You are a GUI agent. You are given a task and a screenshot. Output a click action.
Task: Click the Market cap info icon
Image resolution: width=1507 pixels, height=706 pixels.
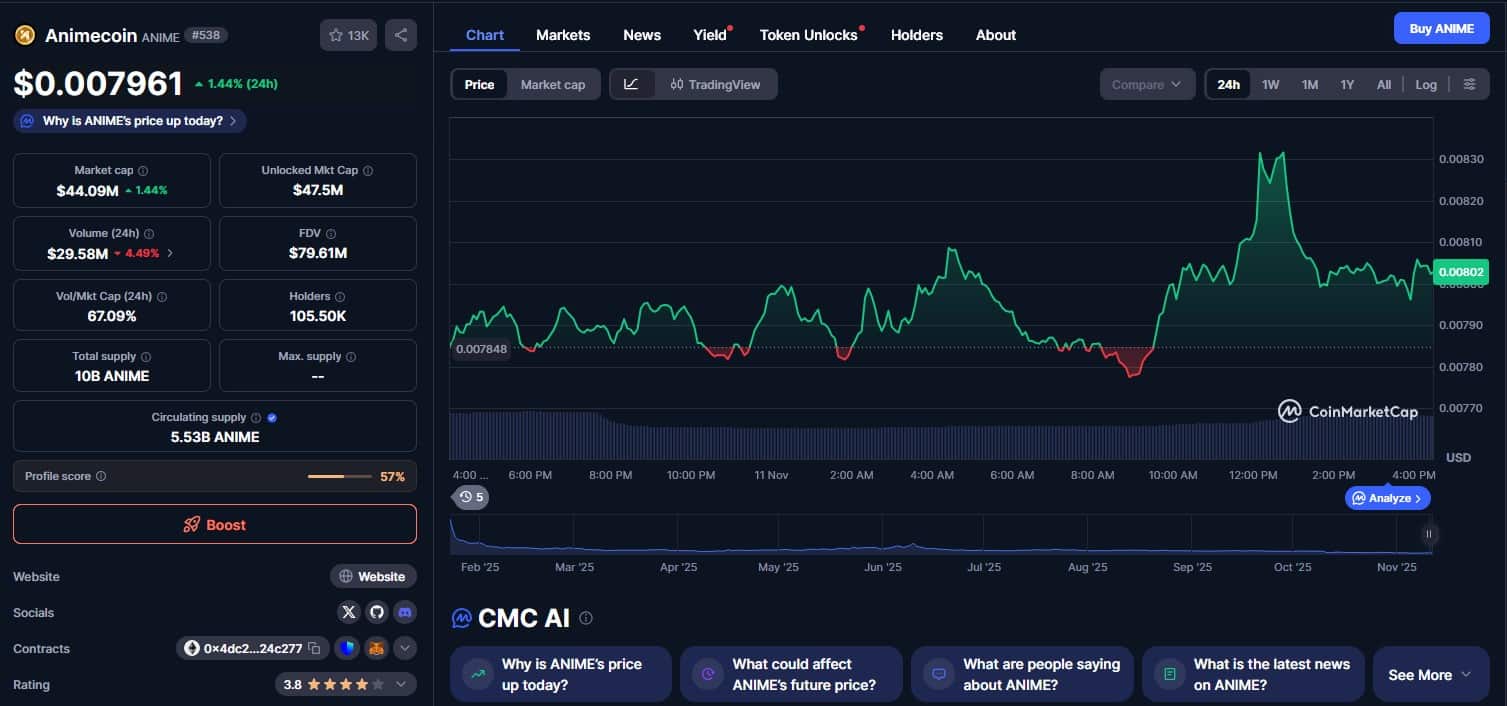[x=143, y=171]
